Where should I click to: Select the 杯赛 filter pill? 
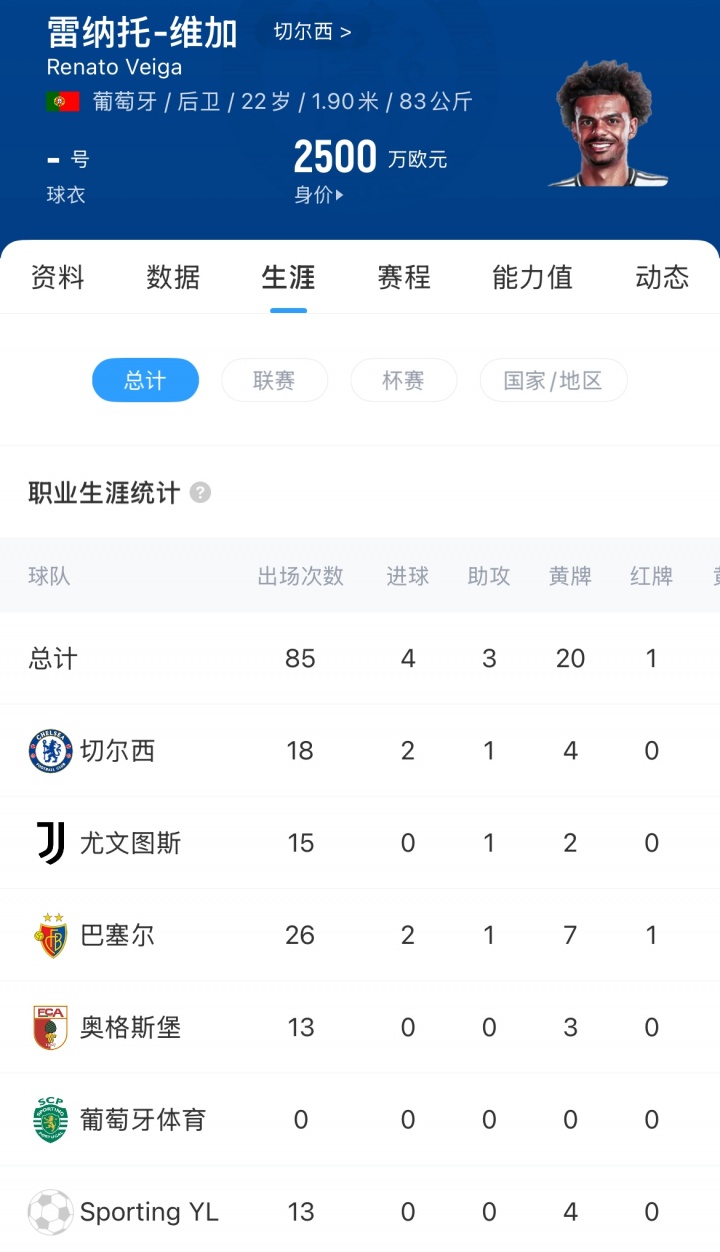tap(403, 380)
